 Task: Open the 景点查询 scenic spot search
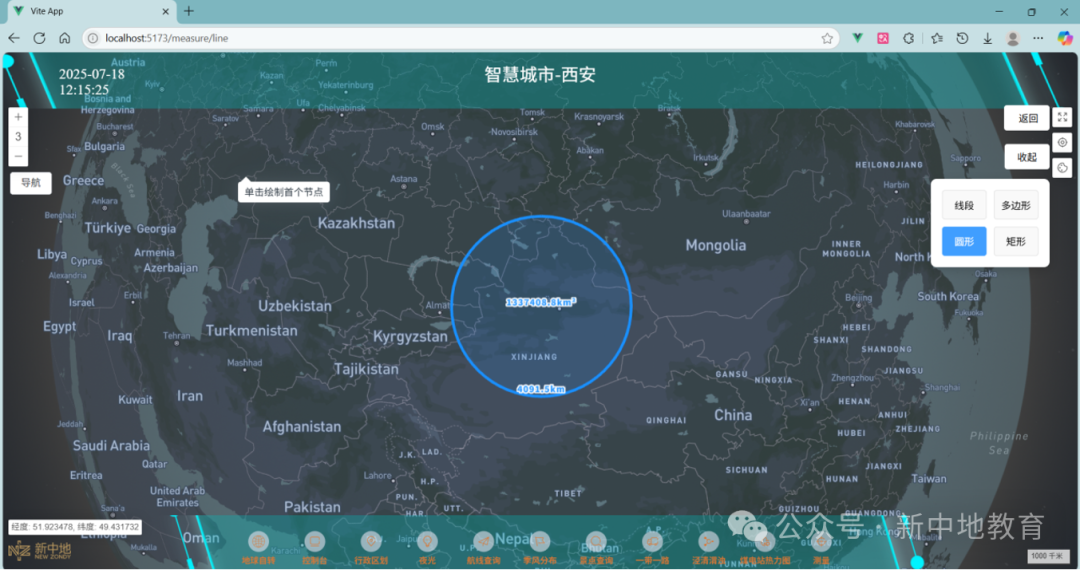coord(596,542)
